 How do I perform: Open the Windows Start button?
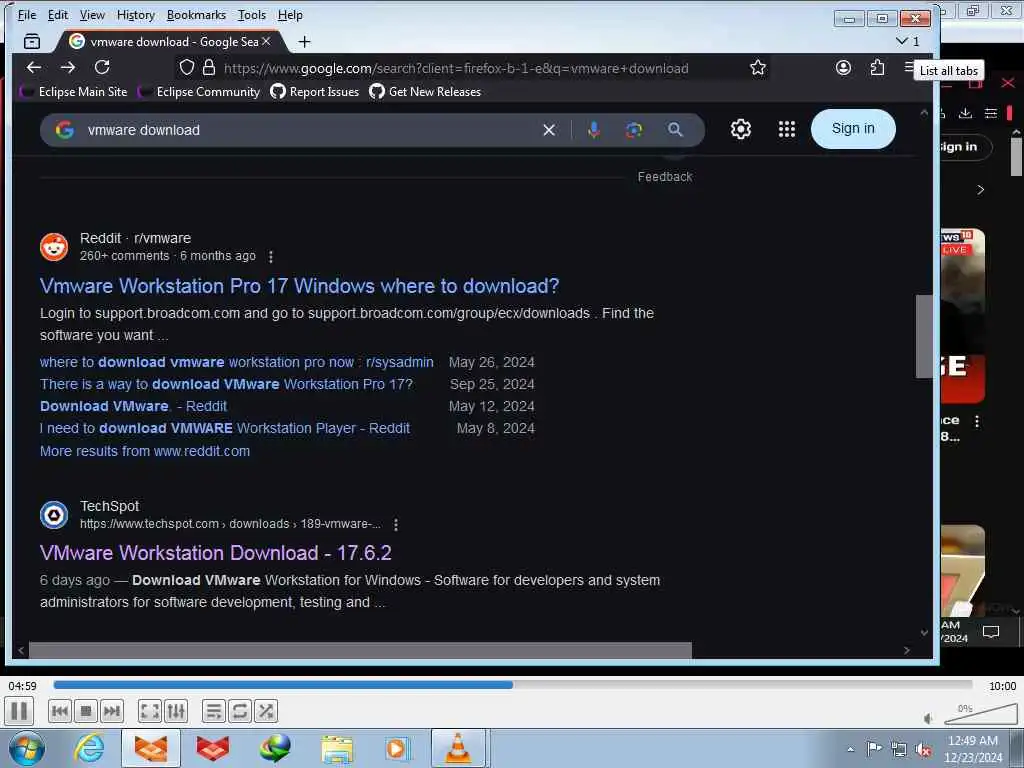tap(27, 748)
